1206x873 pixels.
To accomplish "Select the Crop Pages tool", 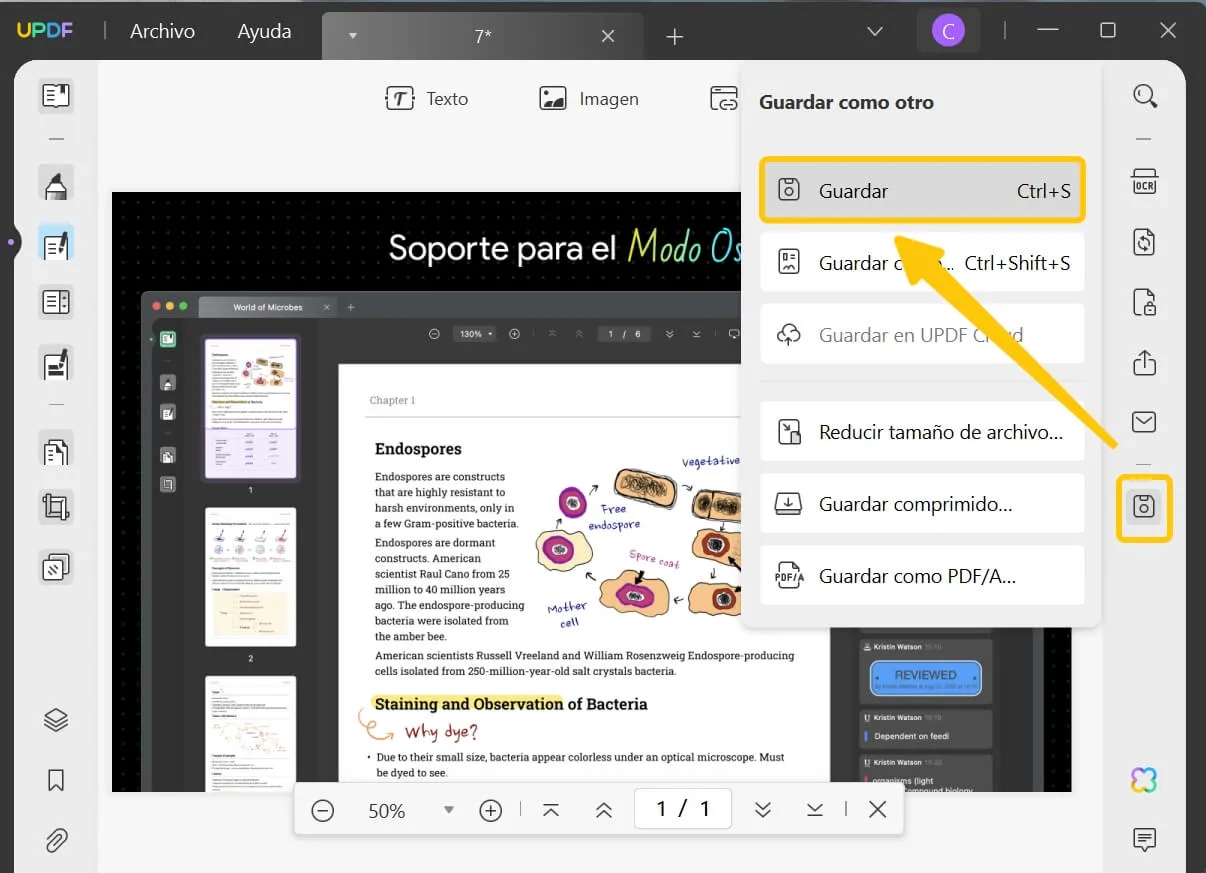I will (x=56, y=508).
